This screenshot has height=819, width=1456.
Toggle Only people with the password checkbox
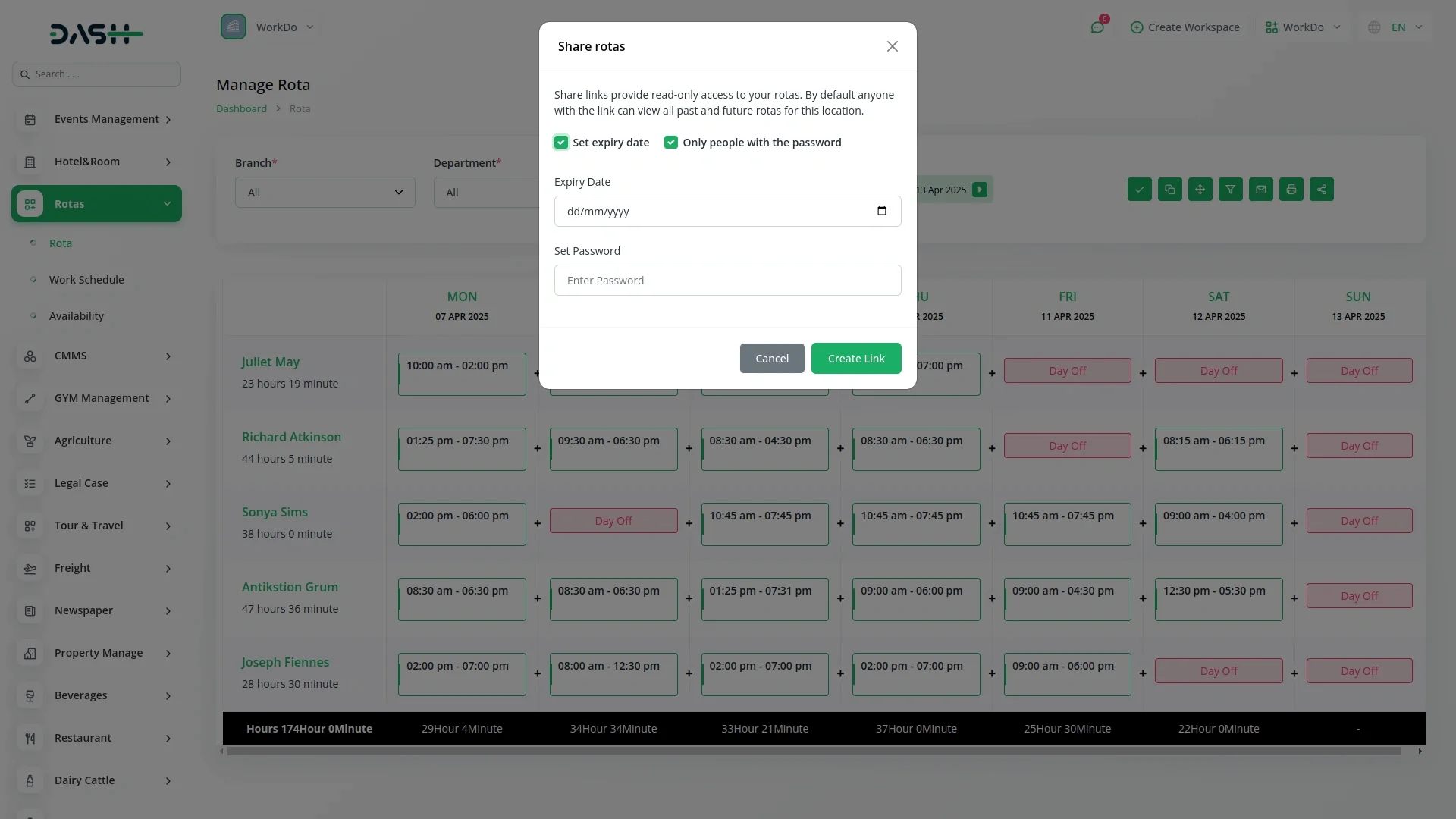(670, 143)
